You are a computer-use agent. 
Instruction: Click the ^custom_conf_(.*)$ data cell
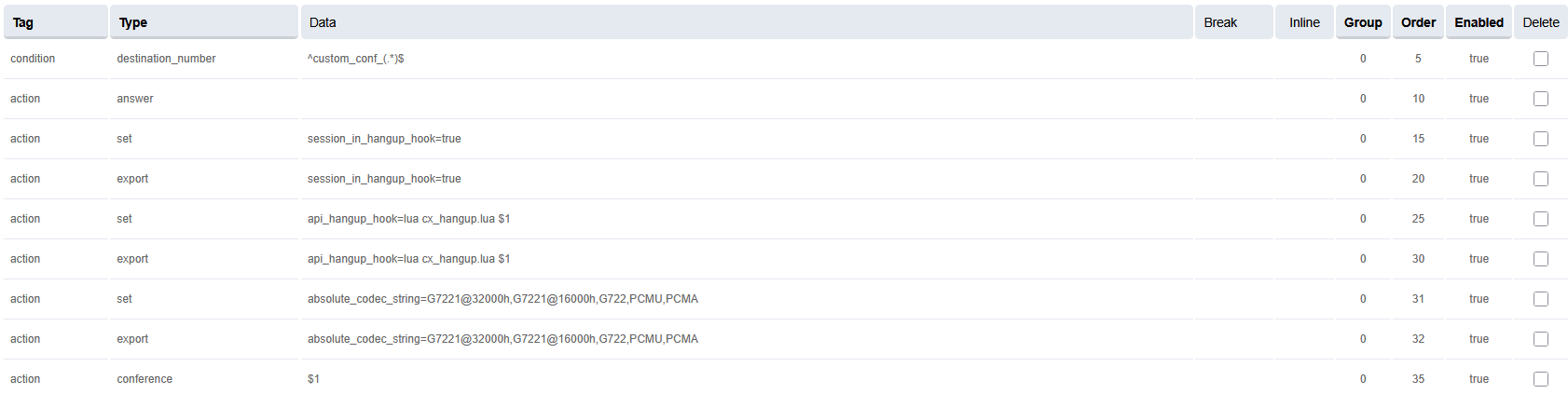356,59
